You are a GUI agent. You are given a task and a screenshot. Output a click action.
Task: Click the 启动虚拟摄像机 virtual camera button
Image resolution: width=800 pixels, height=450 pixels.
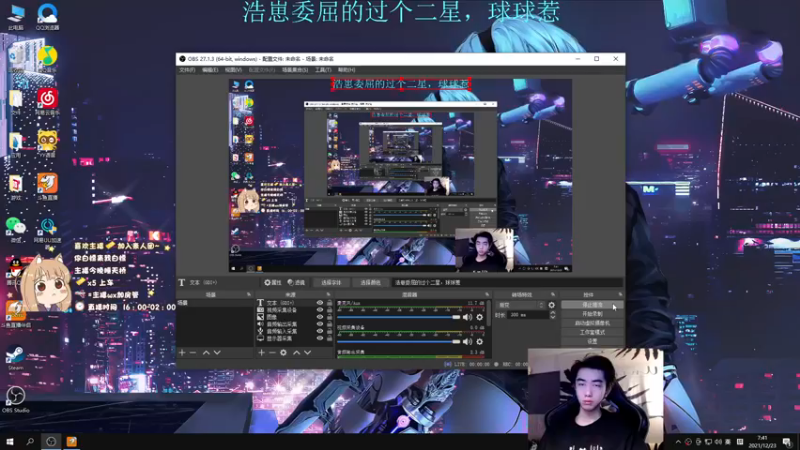pos(592,323)
